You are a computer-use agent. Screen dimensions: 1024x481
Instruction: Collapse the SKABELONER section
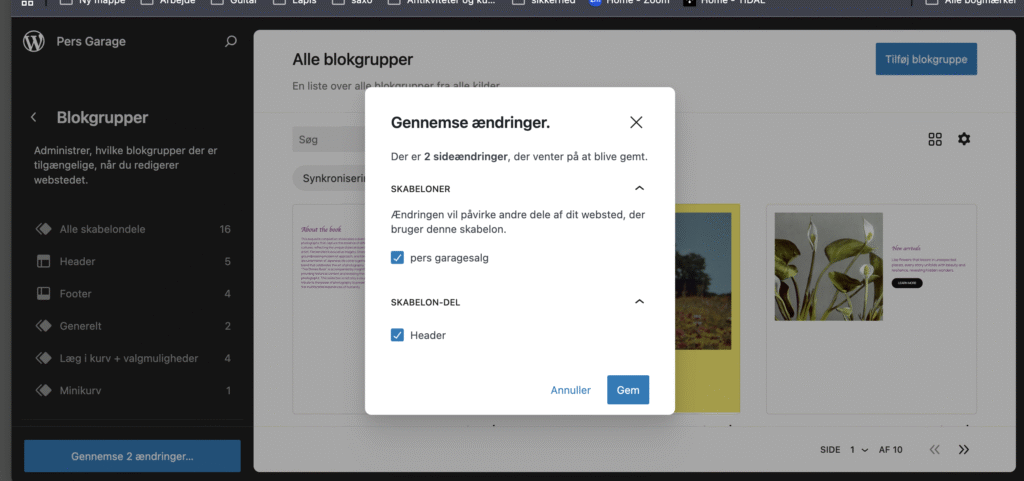[x=640, y=188]
